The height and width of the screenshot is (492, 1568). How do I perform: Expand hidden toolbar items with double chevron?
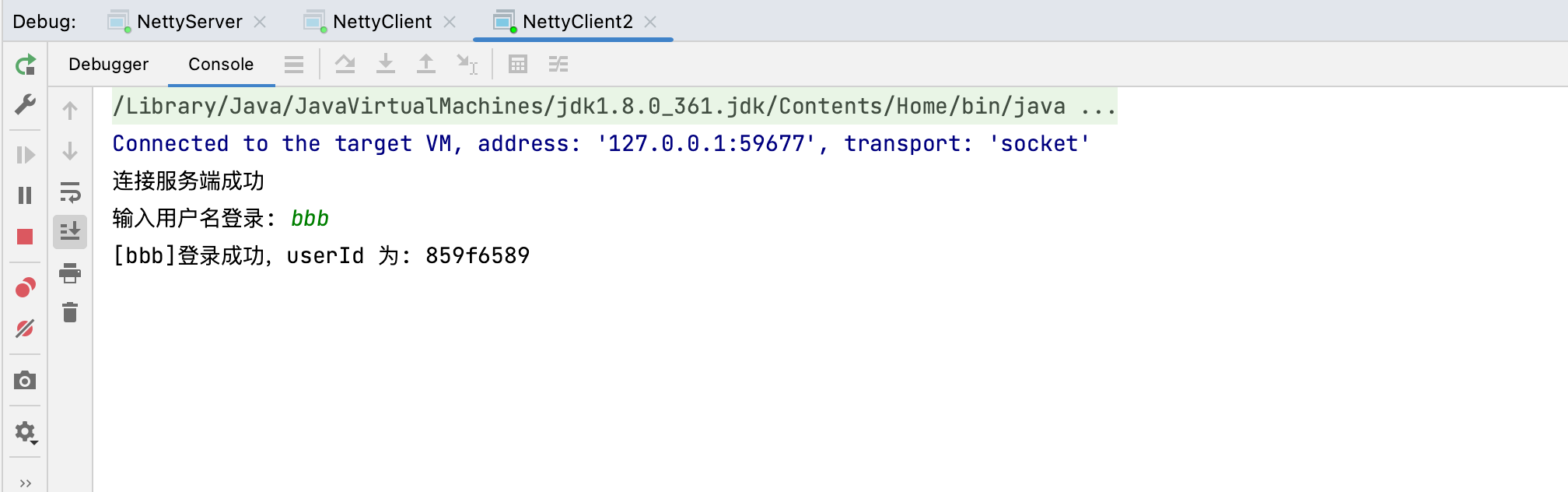(x=25, y=483)
